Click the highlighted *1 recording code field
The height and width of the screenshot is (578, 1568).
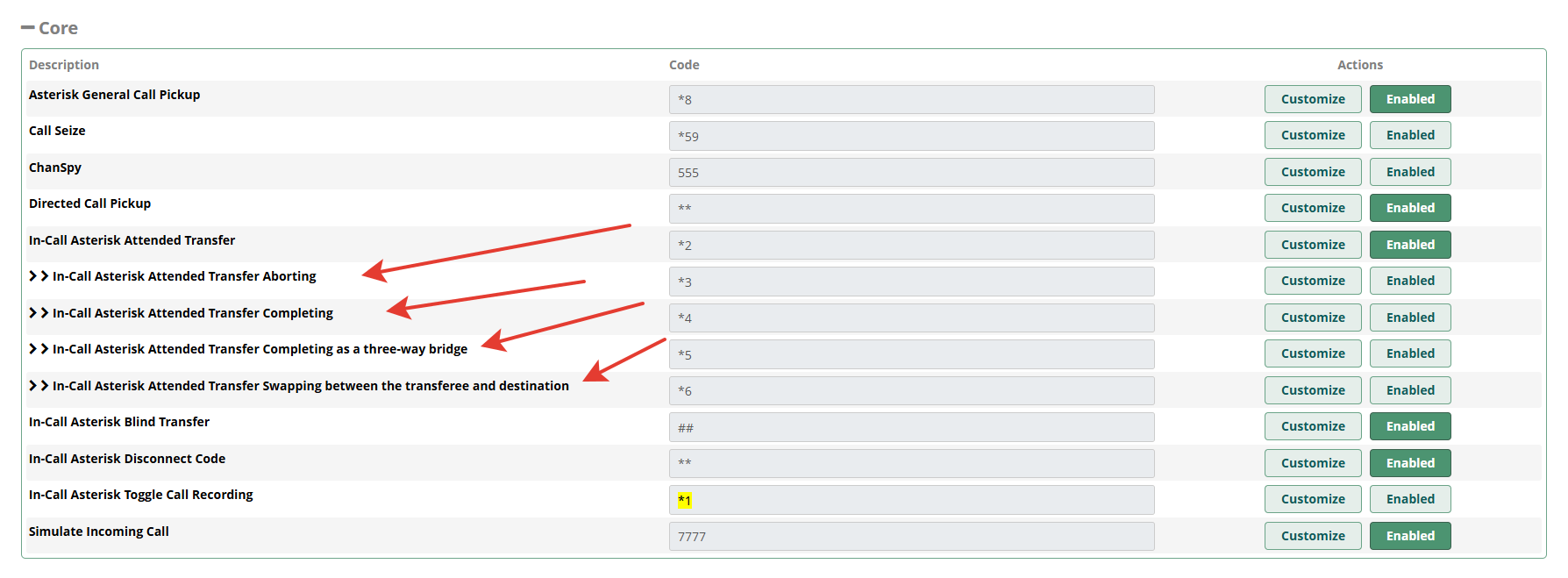[910, 500]
